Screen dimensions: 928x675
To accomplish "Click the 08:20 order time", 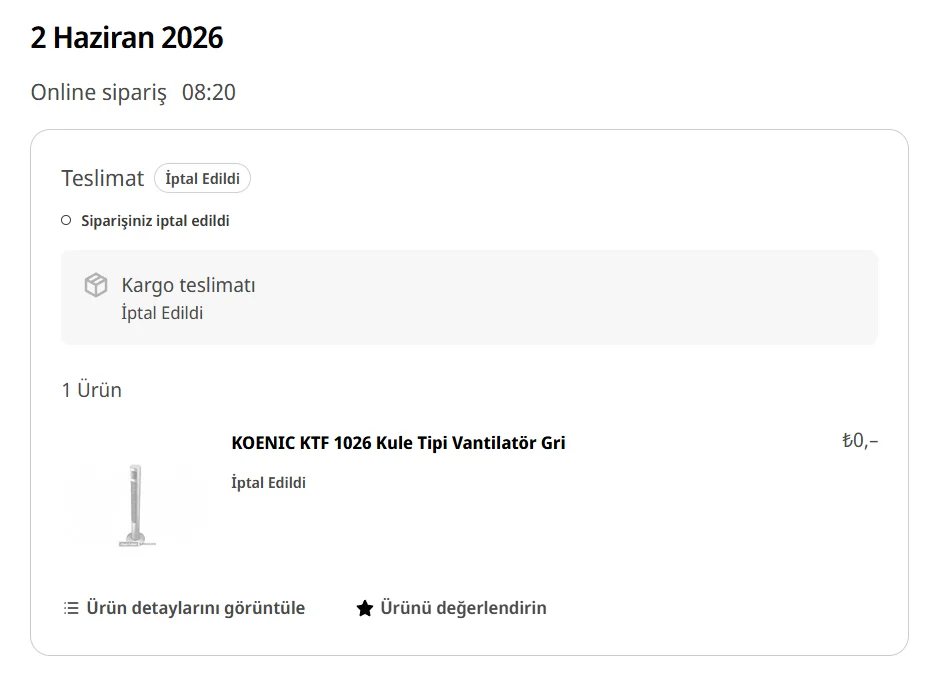I will pyautogui.click(x=209, y=93).
